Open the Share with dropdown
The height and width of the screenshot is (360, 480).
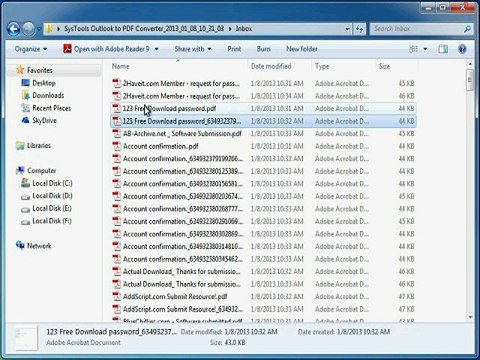(x=193, y=49)
